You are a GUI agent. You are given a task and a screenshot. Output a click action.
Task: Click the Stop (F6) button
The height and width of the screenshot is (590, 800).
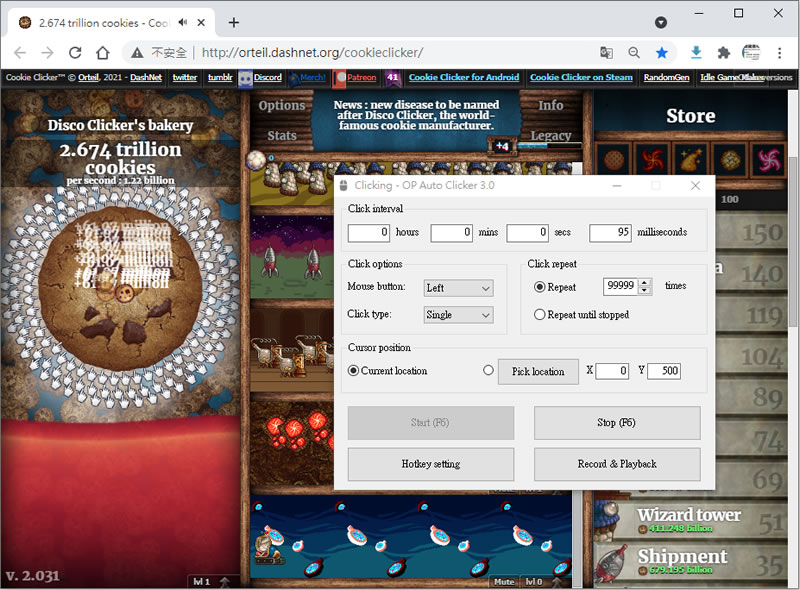coord(617,423)
